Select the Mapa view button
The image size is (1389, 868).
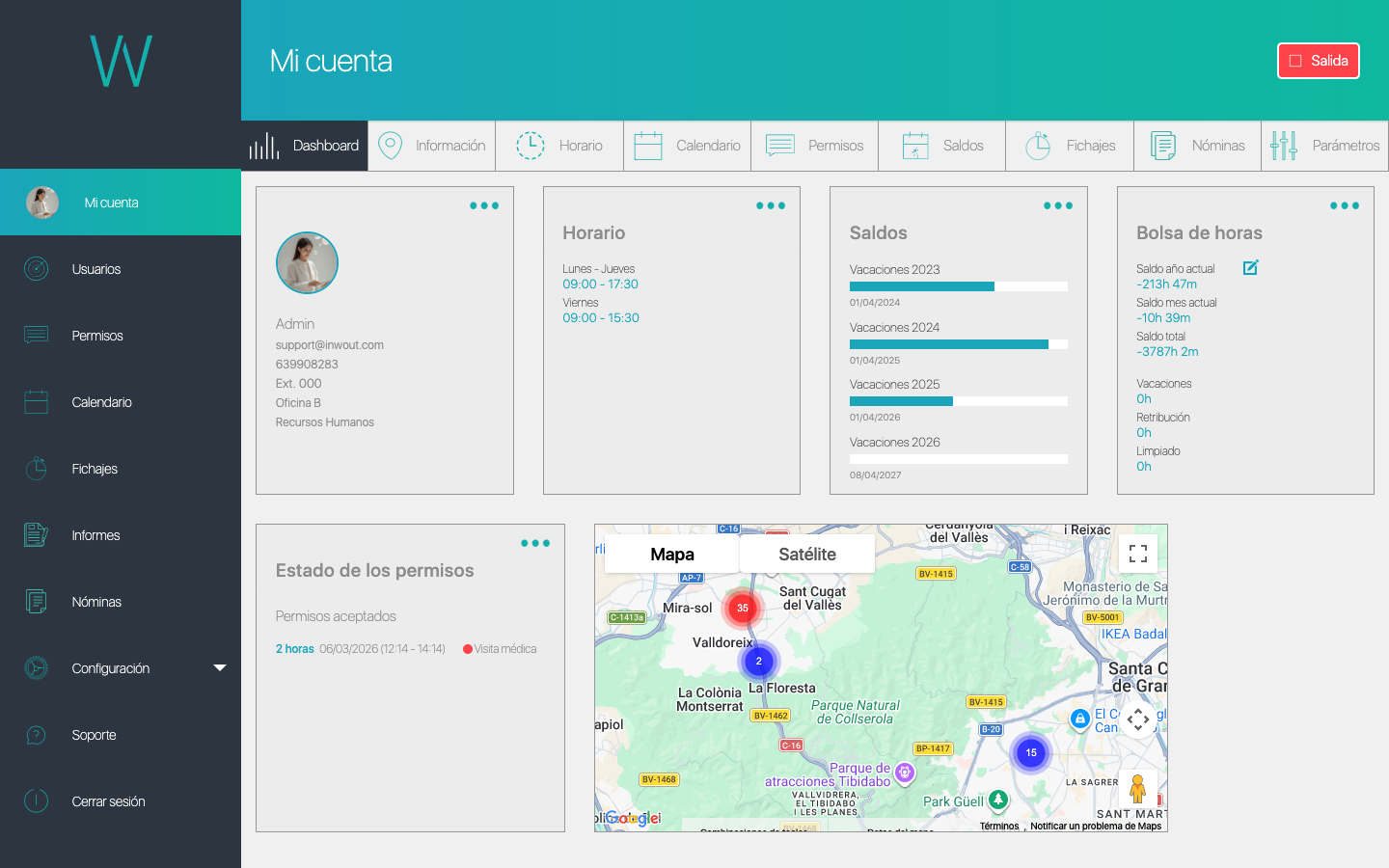(672, 554)
